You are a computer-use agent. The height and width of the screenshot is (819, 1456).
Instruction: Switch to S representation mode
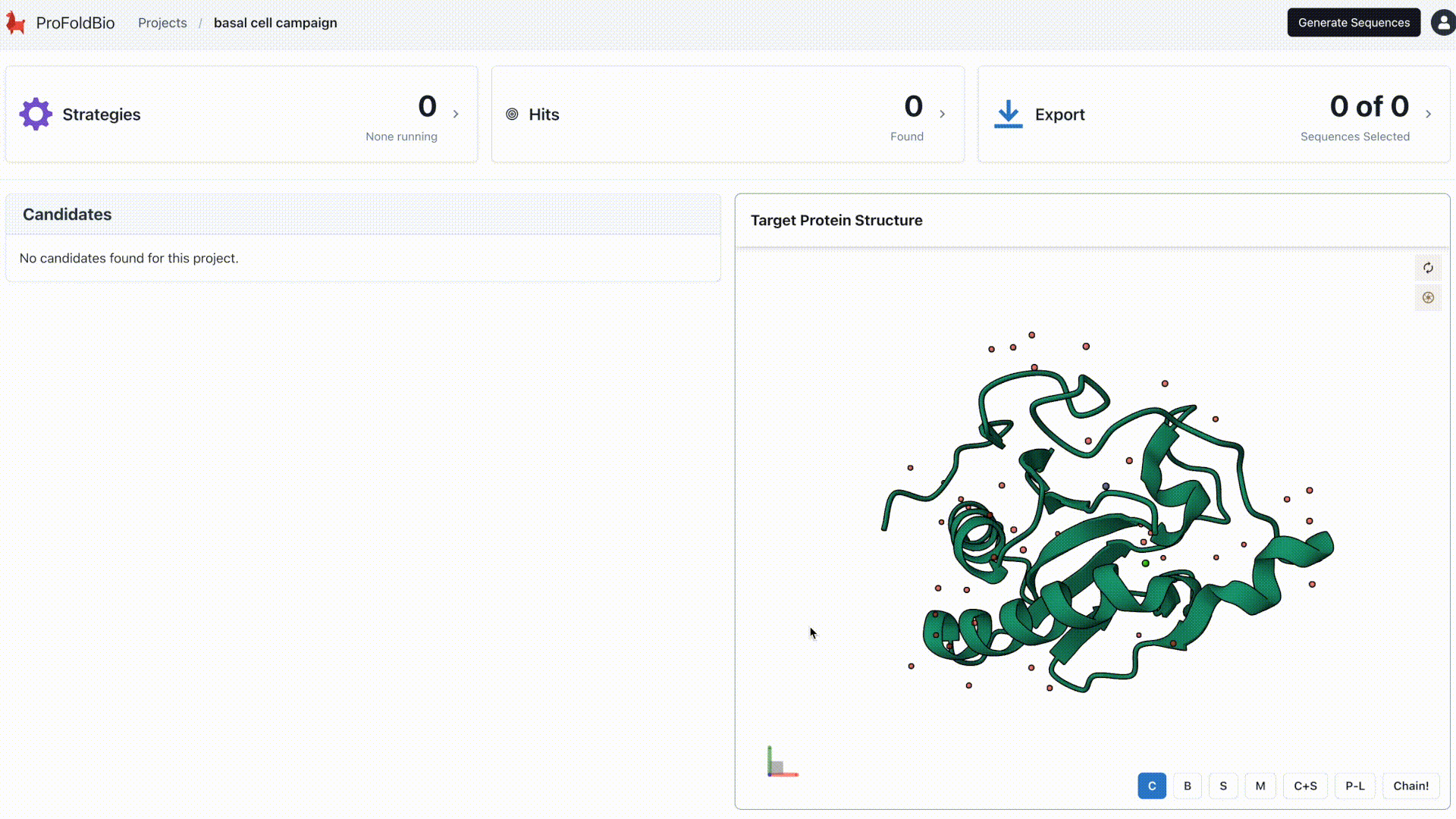pyautogui.click(x=1223, y=786)
